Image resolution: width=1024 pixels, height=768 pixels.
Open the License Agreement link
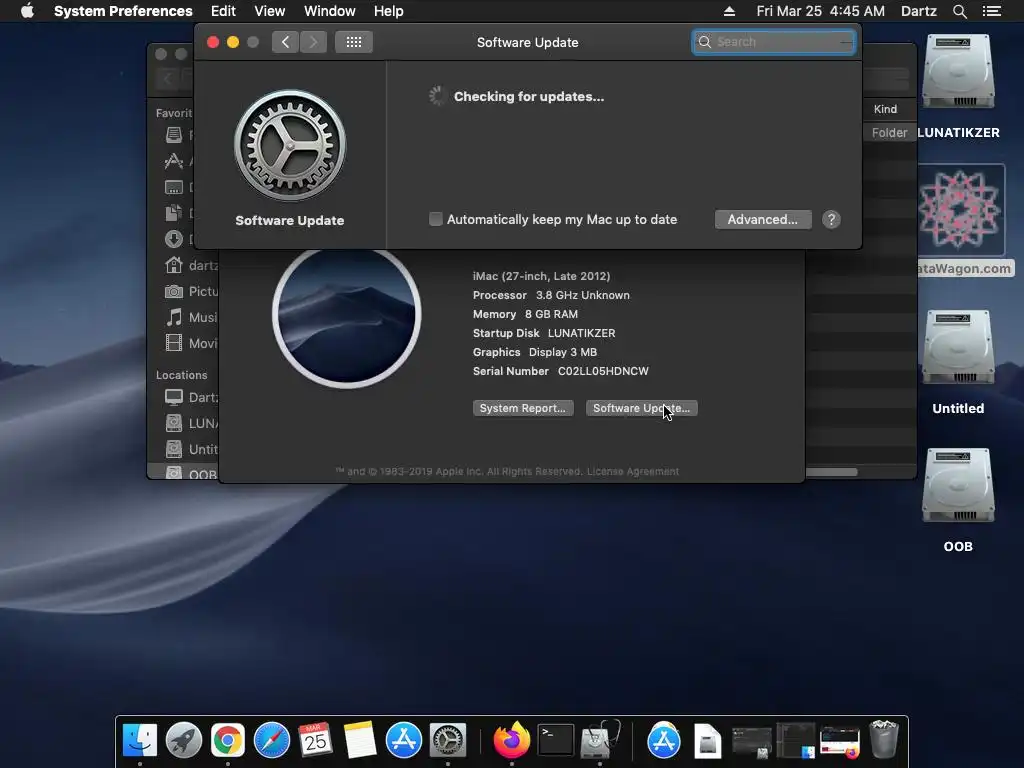633,472
